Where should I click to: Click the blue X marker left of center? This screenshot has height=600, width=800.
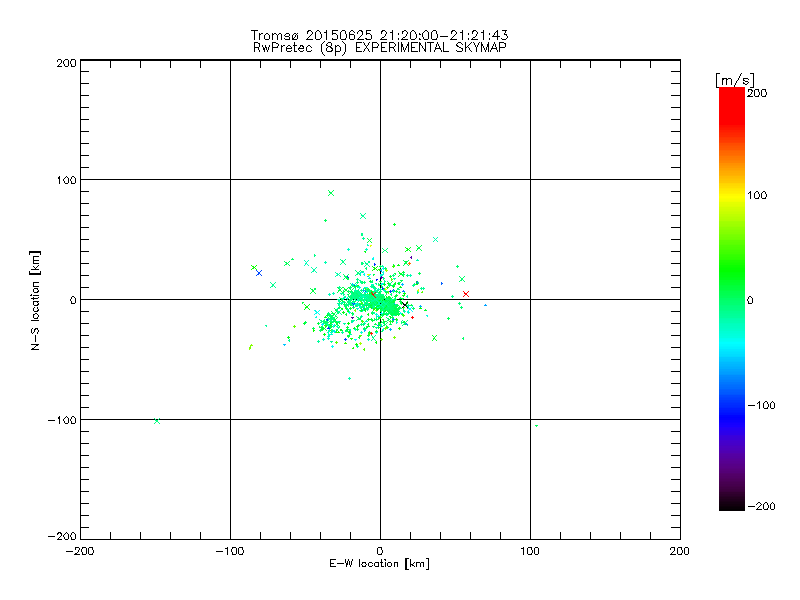click(x=259, y=273)
